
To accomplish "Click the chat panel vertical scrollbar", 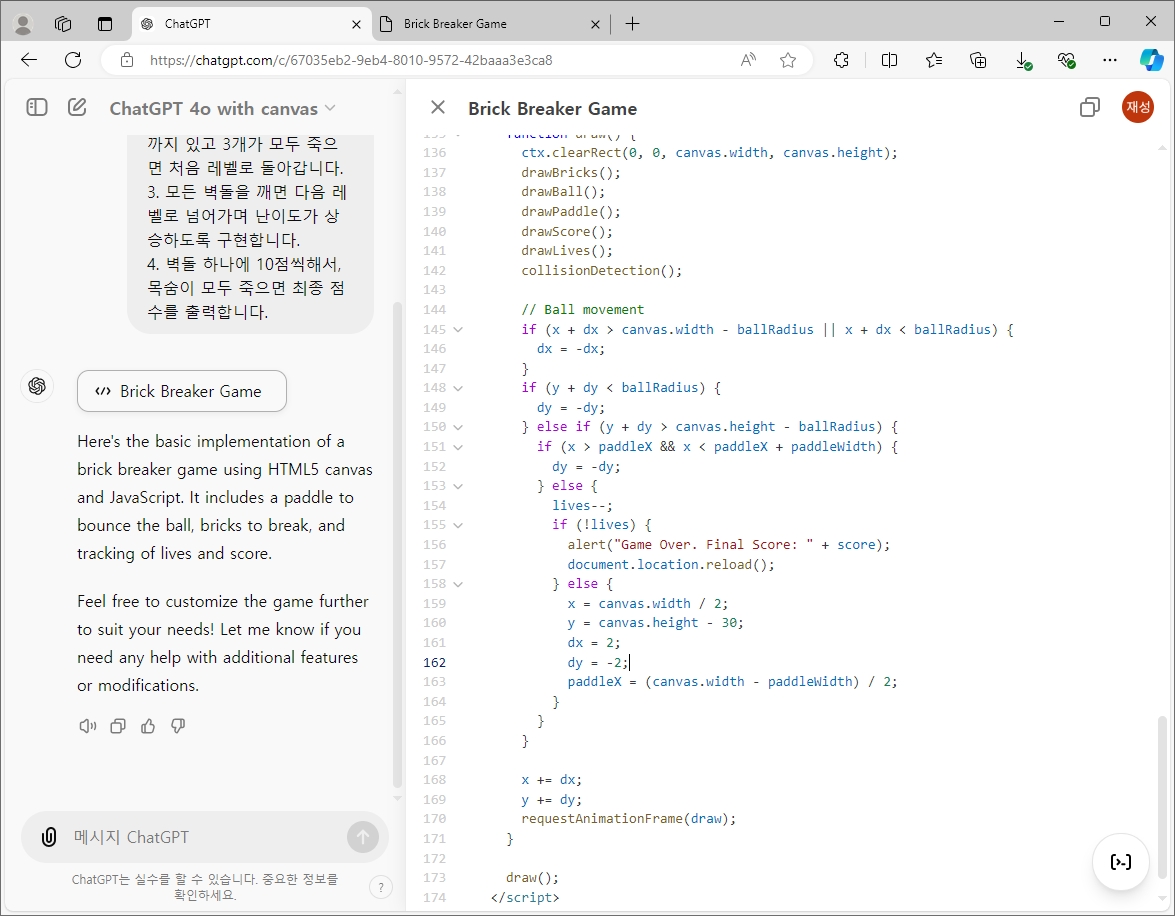I will point(397,543).
